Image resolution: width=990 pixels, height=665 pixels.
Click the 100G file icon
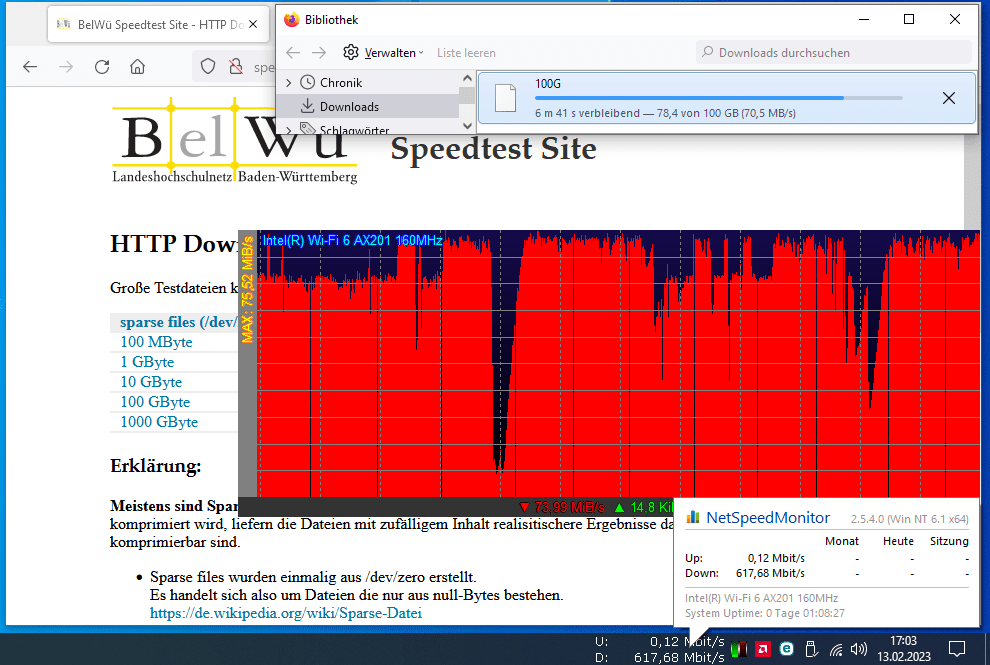coord(505,98)
